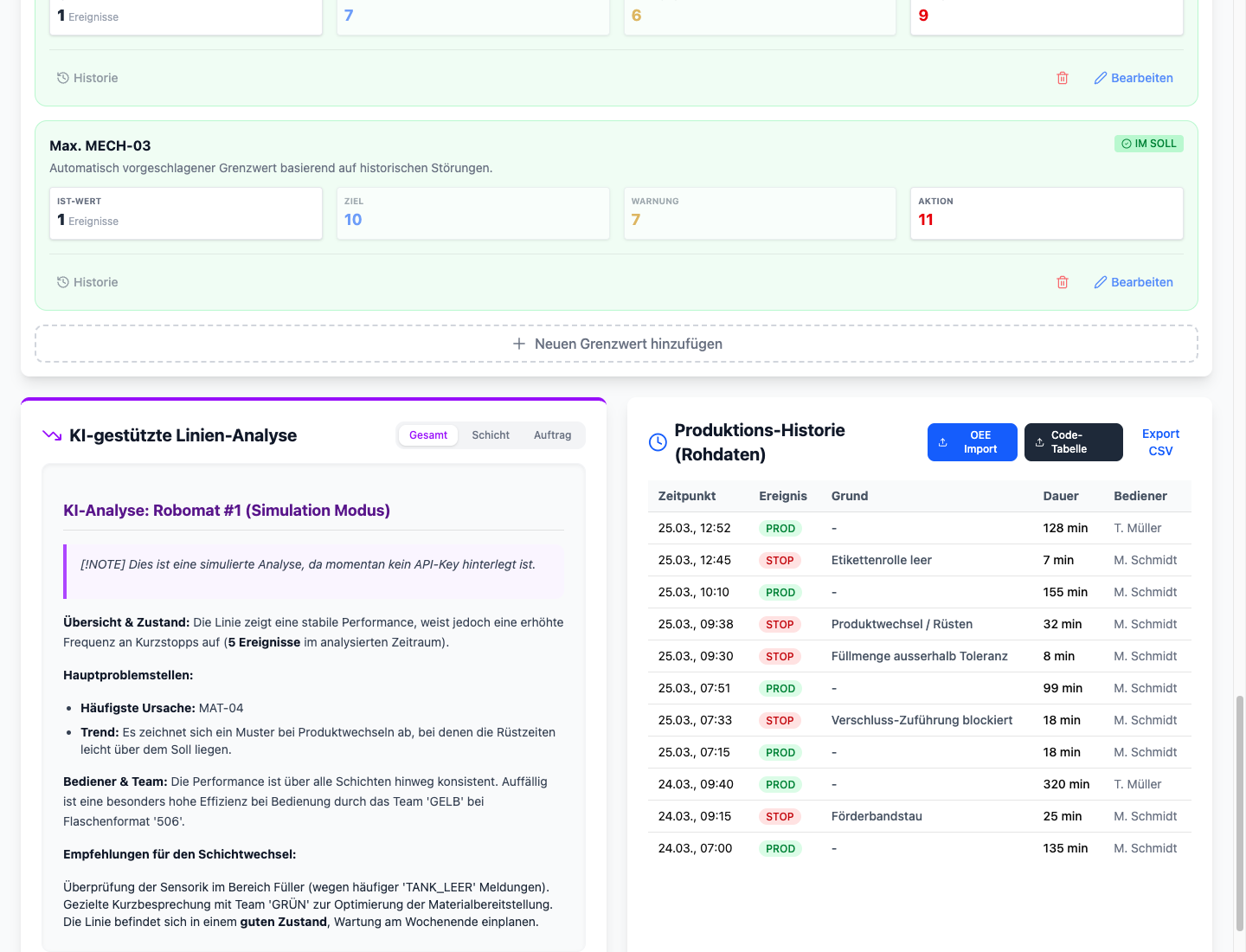Click the clock icon next to Produktions-Historie heading

coord(657,442)
